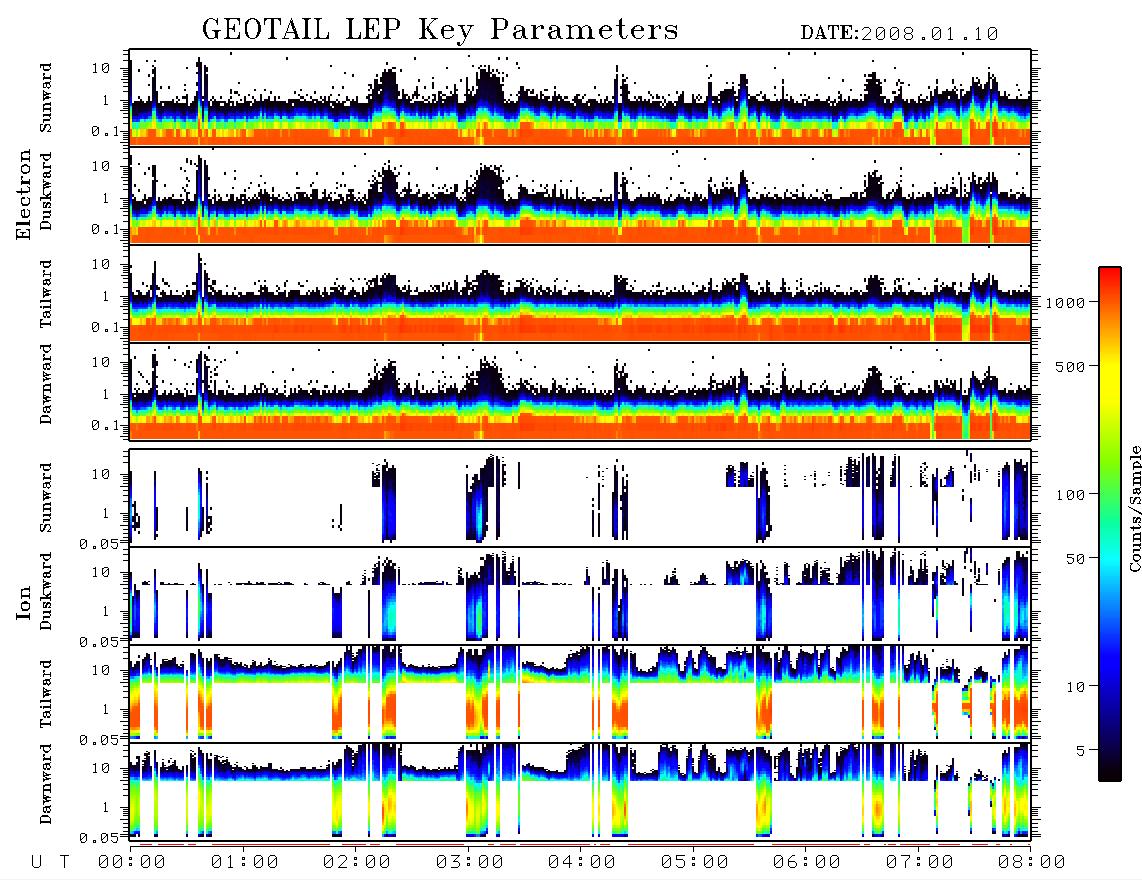The width and height of the screenshot is (1142, 880).
Task: Click the Electron group axis label
Action: [24, 195]
